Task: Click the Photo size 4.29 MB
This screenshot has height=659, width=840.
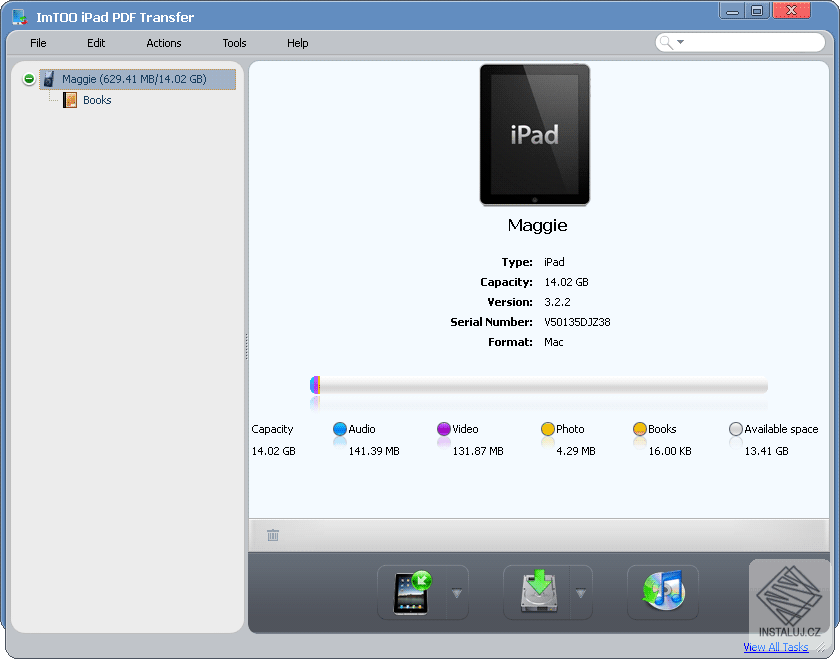Action: tap(576, 451)
